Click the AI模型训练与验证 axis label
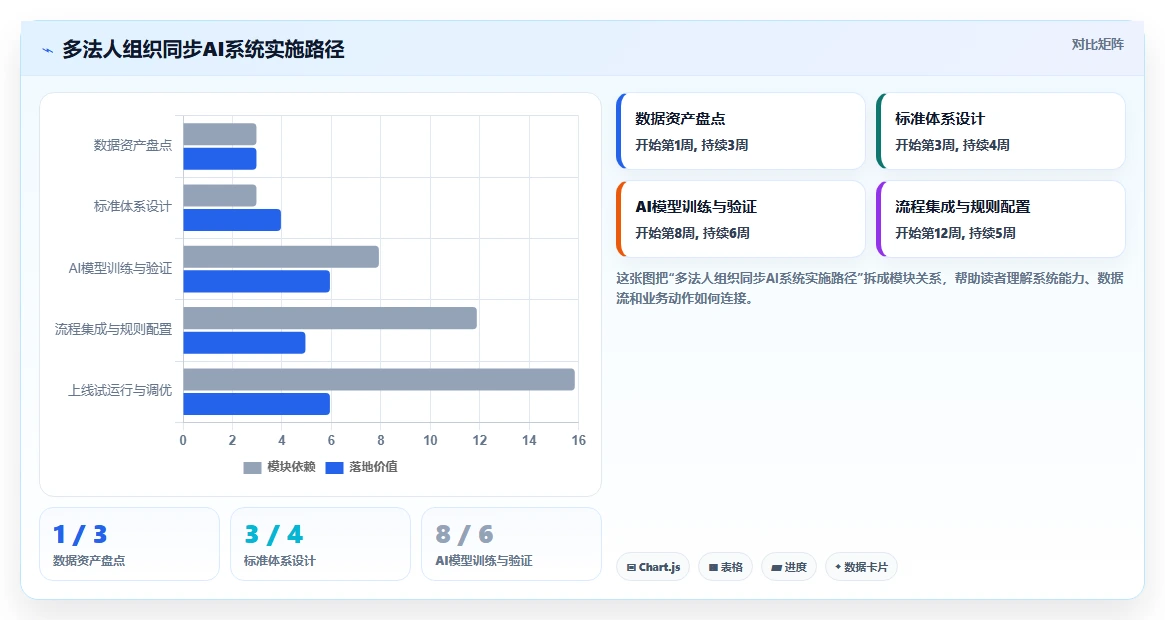The image size is (1165, 620). coord(120,268)
